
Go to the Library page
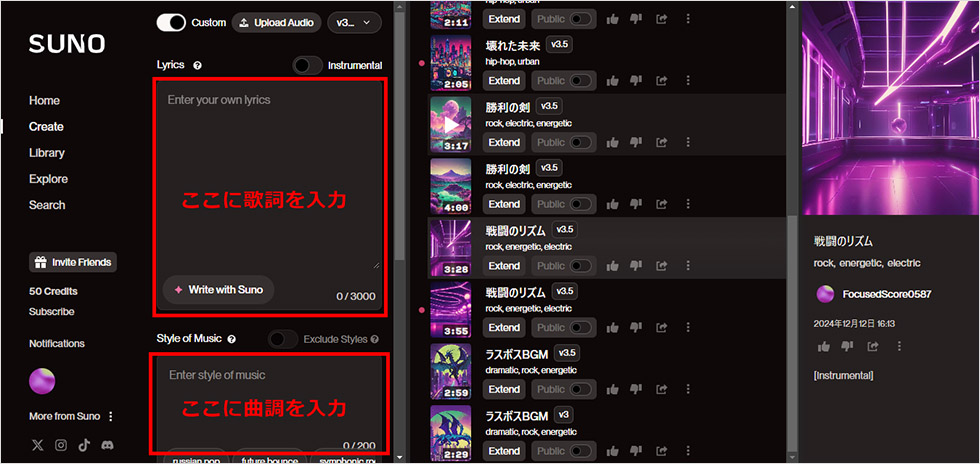point(46,153)
